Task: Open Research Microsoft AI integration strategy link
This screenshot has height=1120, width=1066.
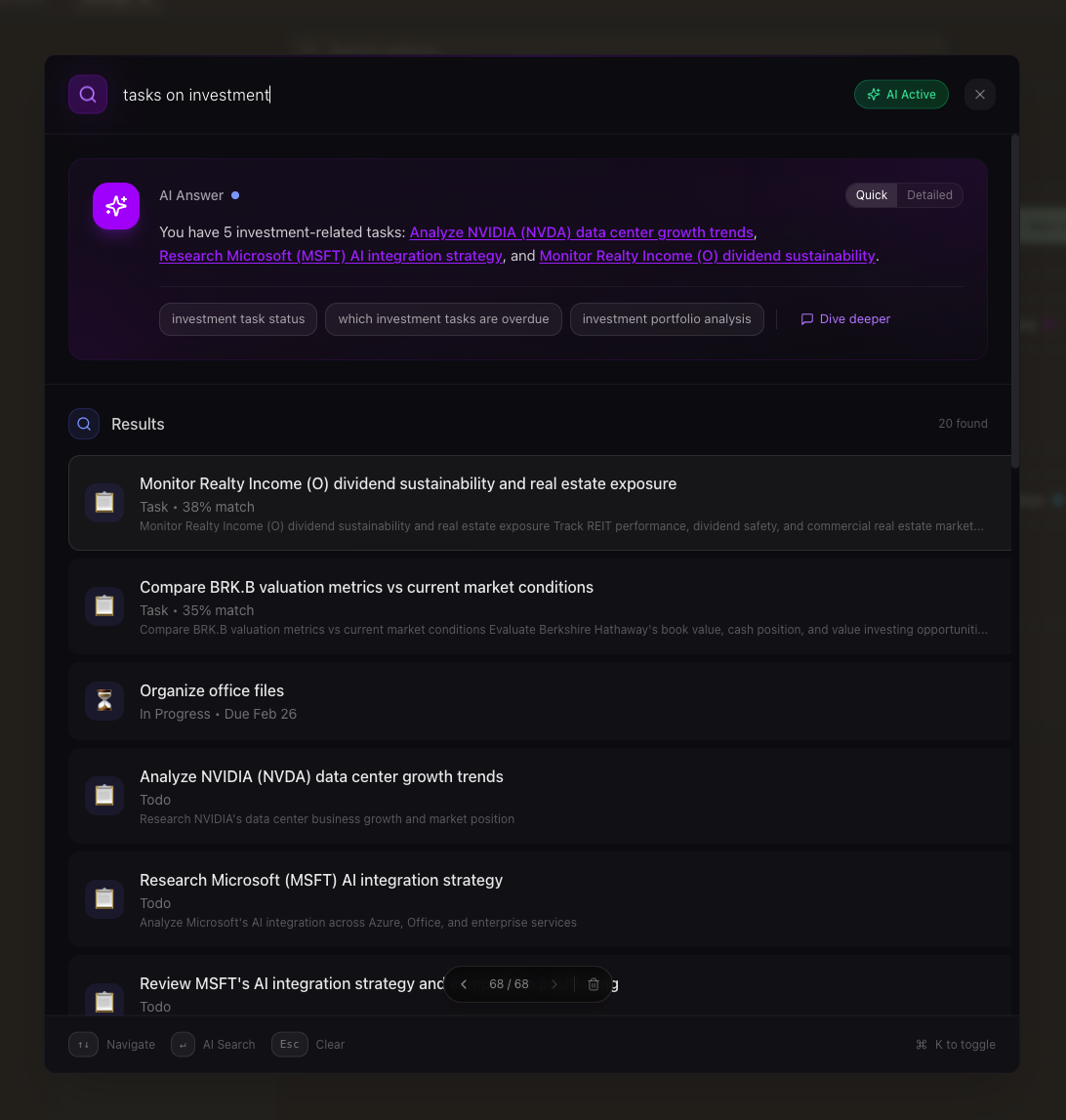Action: (x=331, y=256)
